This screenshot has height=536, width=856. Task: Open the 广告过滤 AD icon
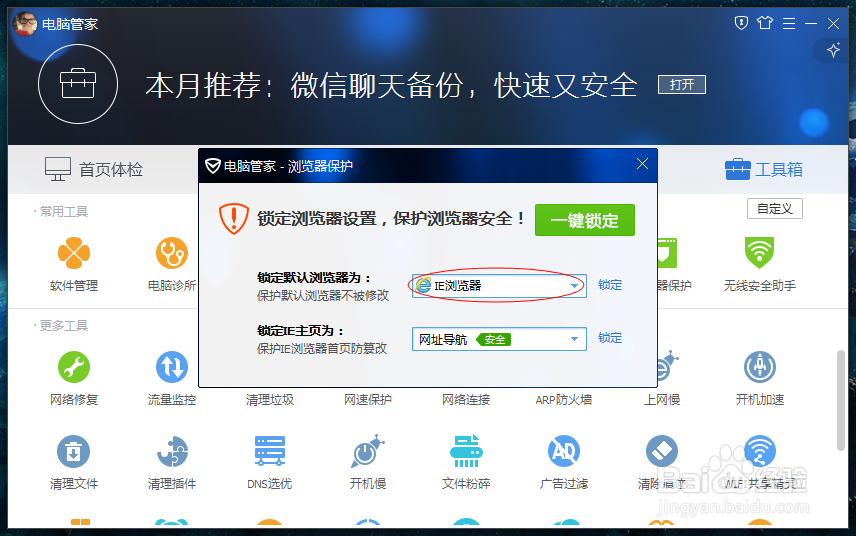click(x=564, y=451)
